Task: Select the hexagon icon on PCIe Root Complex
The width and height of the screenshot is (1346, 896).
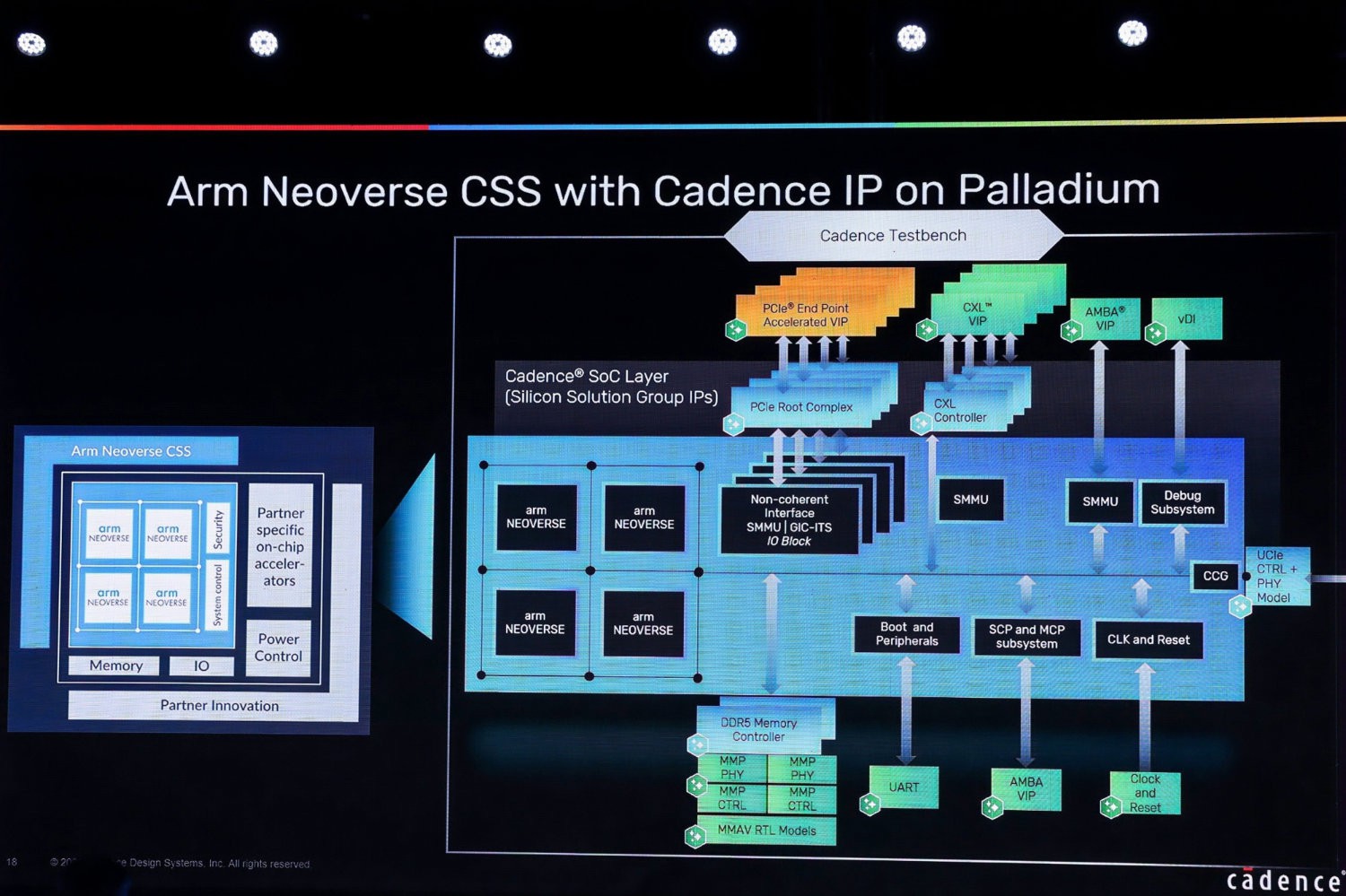Action: click(x=734, y=423)
